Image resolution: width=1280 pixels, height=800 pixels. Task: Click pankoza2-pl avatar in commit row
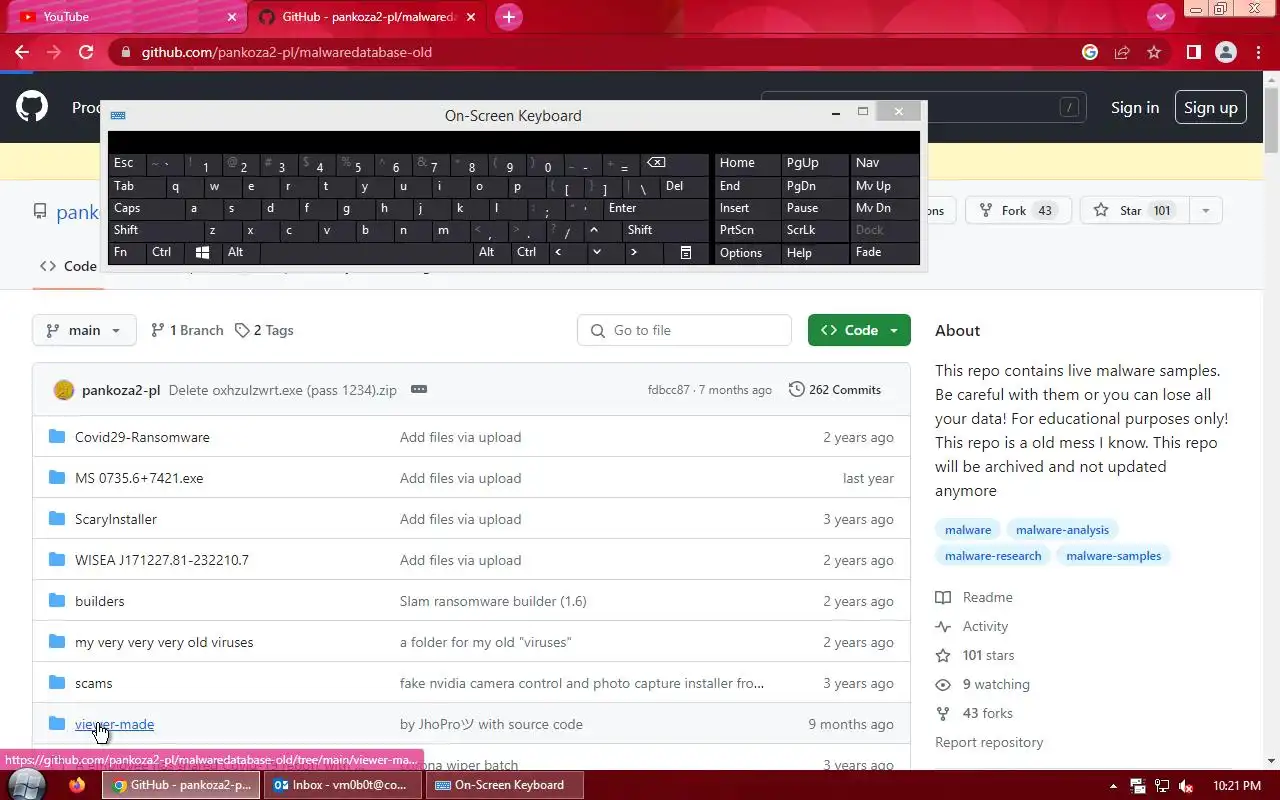(x=64, y=390)
